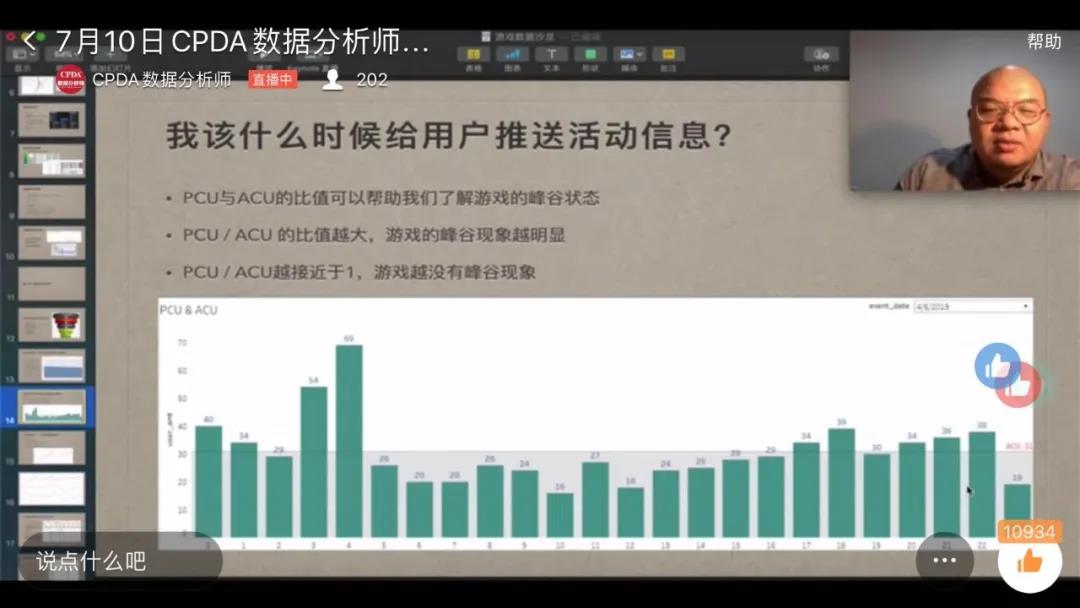Tap the viewer count person icon
This screenshot has height=608, width=1080.
tap(333, 80)
